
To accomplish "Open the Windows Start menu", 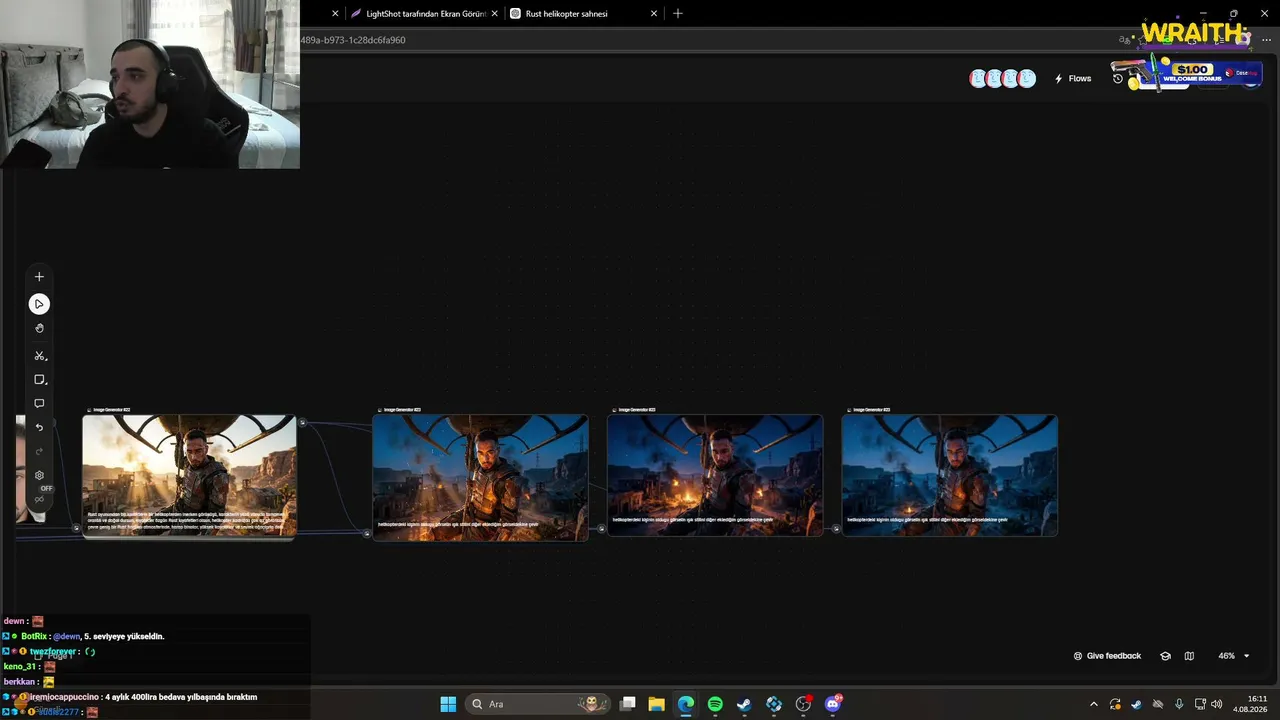I will [x=448, y=704].
